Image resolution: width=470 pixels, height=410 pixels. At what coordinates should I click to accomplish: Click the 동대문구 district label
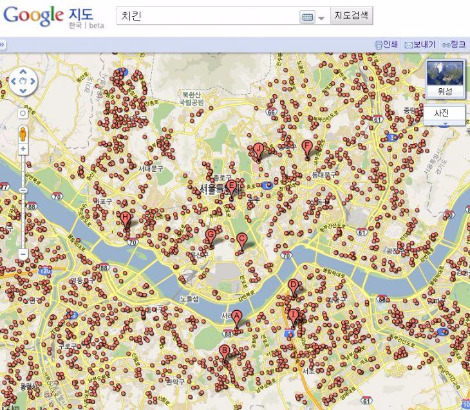(x=323, y=174)
